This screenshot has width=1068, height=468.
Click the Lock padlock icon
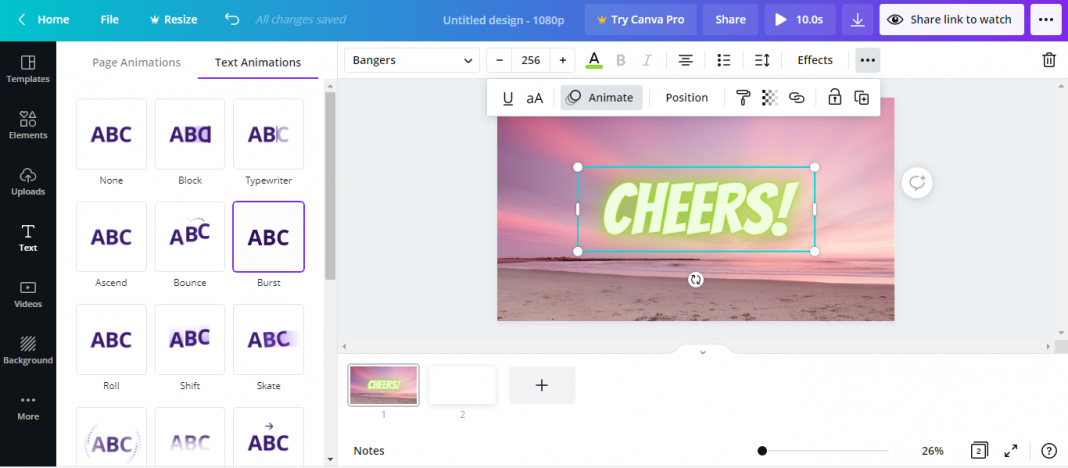(834, 98)
